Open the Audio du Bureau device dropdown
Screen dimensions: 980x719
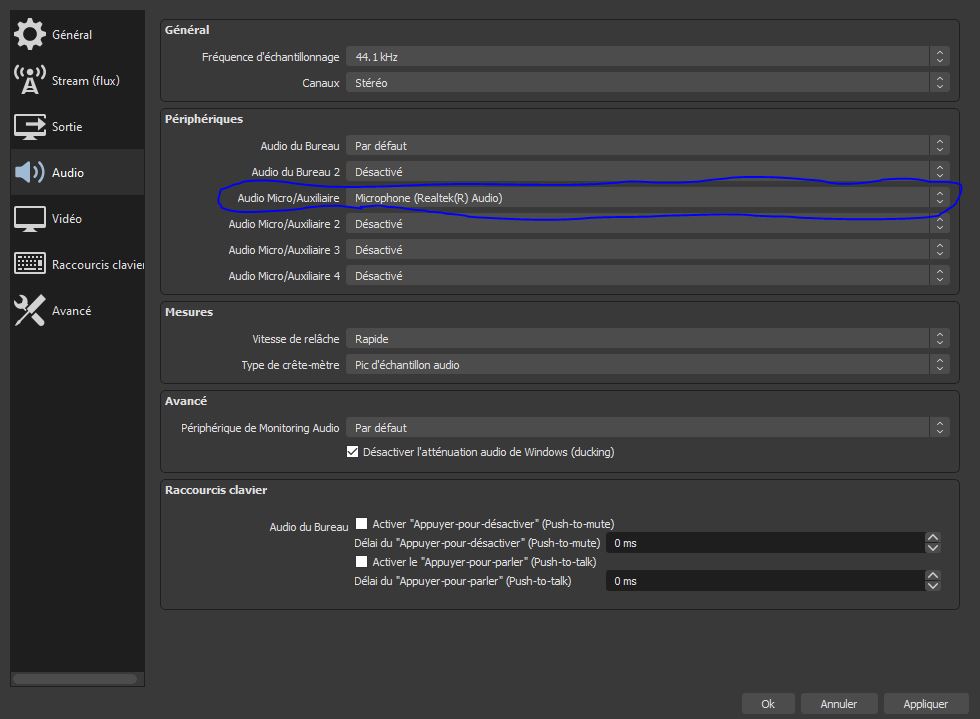tap(648, 146)
